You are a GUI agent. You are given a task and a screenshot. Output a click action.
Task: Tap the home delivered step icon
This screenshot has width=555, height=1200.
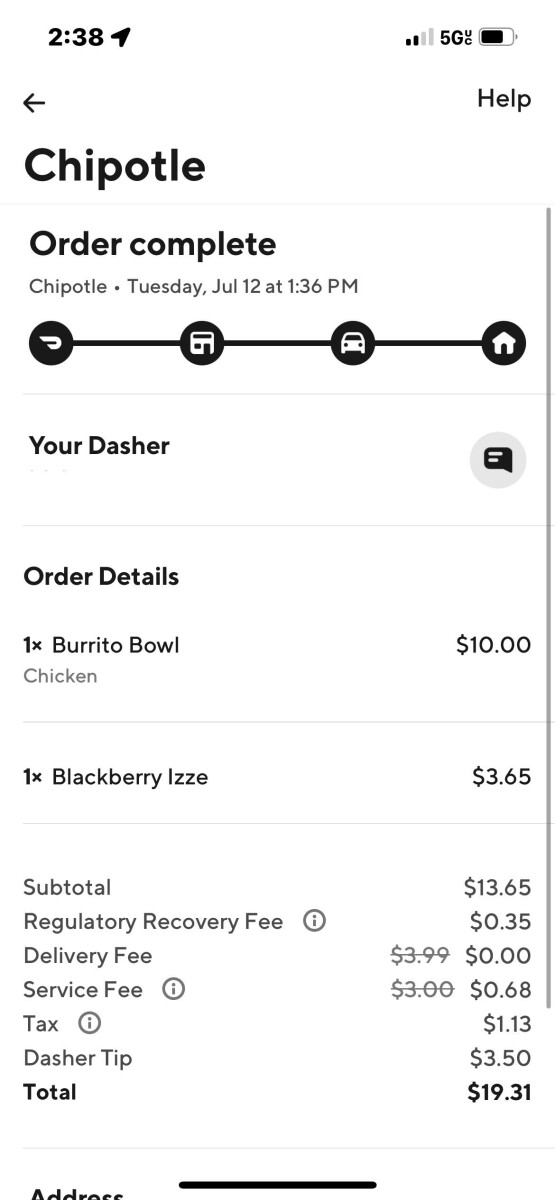(504, 344)
